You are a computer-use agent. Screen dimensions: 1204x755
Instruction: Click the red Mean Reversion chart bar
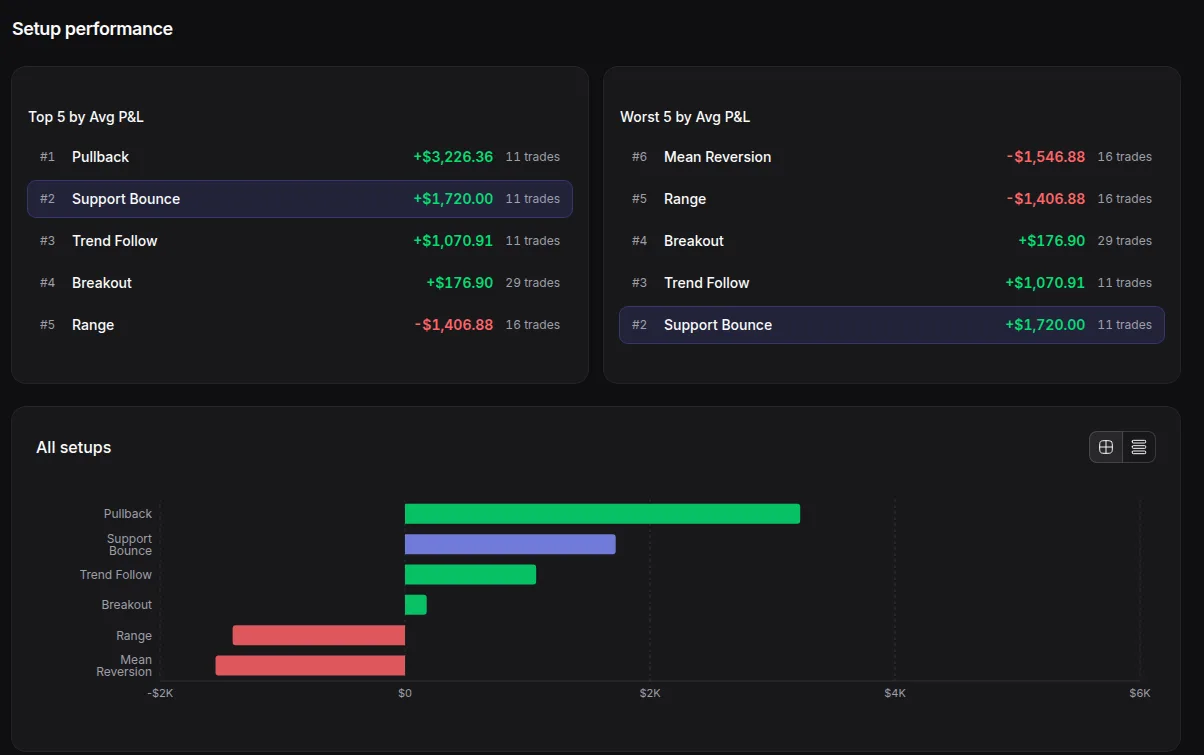pos(310,666)
